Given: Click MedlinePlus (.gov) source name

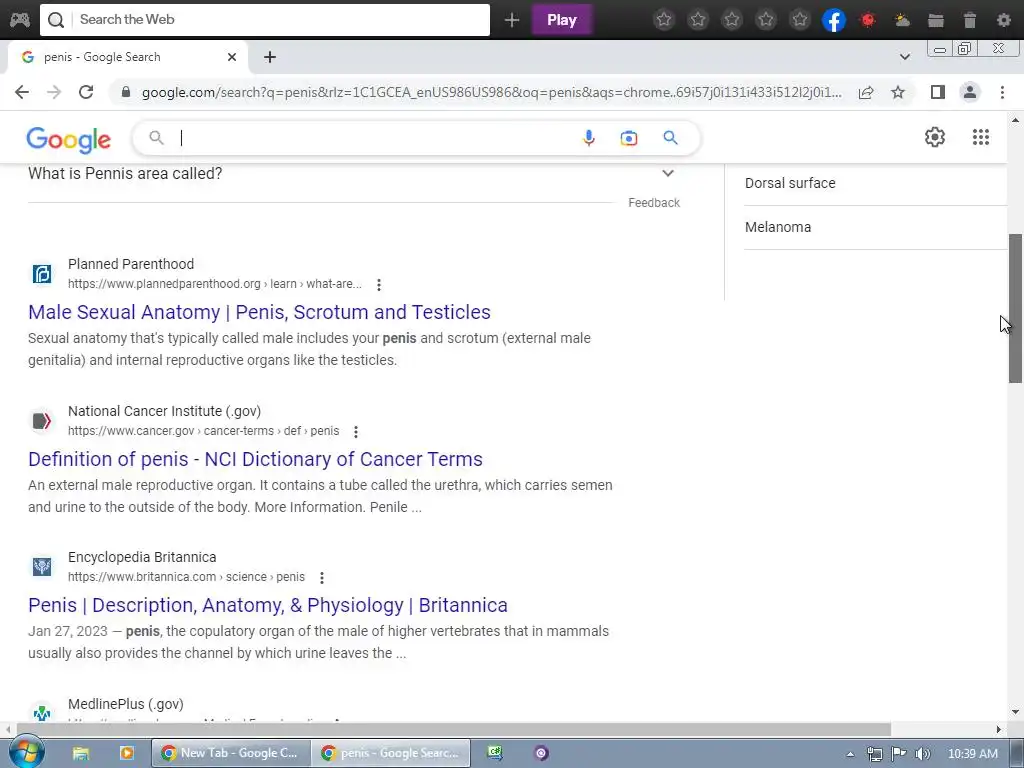Looking at the screenshot, I should (x=126, y=704).
